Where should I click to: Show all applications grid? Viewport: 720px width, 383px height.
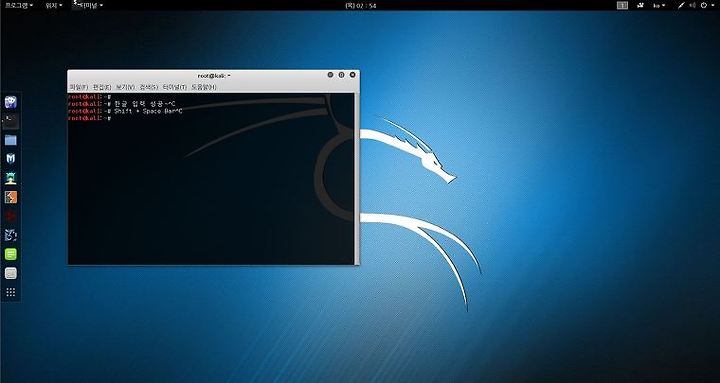tap(11, 292)
